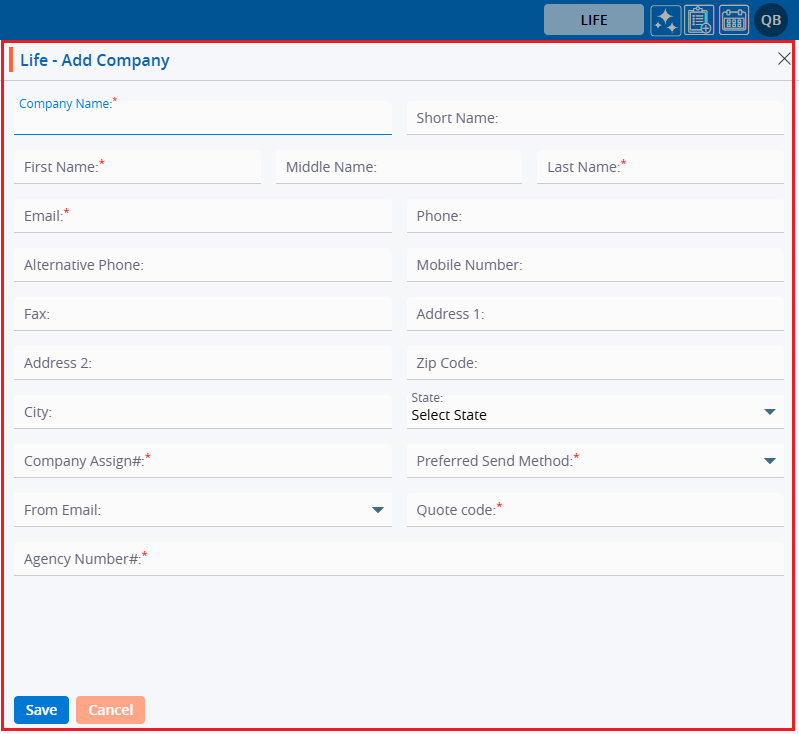
Task: Open the calendar icon in top bar
Action: 734,20
